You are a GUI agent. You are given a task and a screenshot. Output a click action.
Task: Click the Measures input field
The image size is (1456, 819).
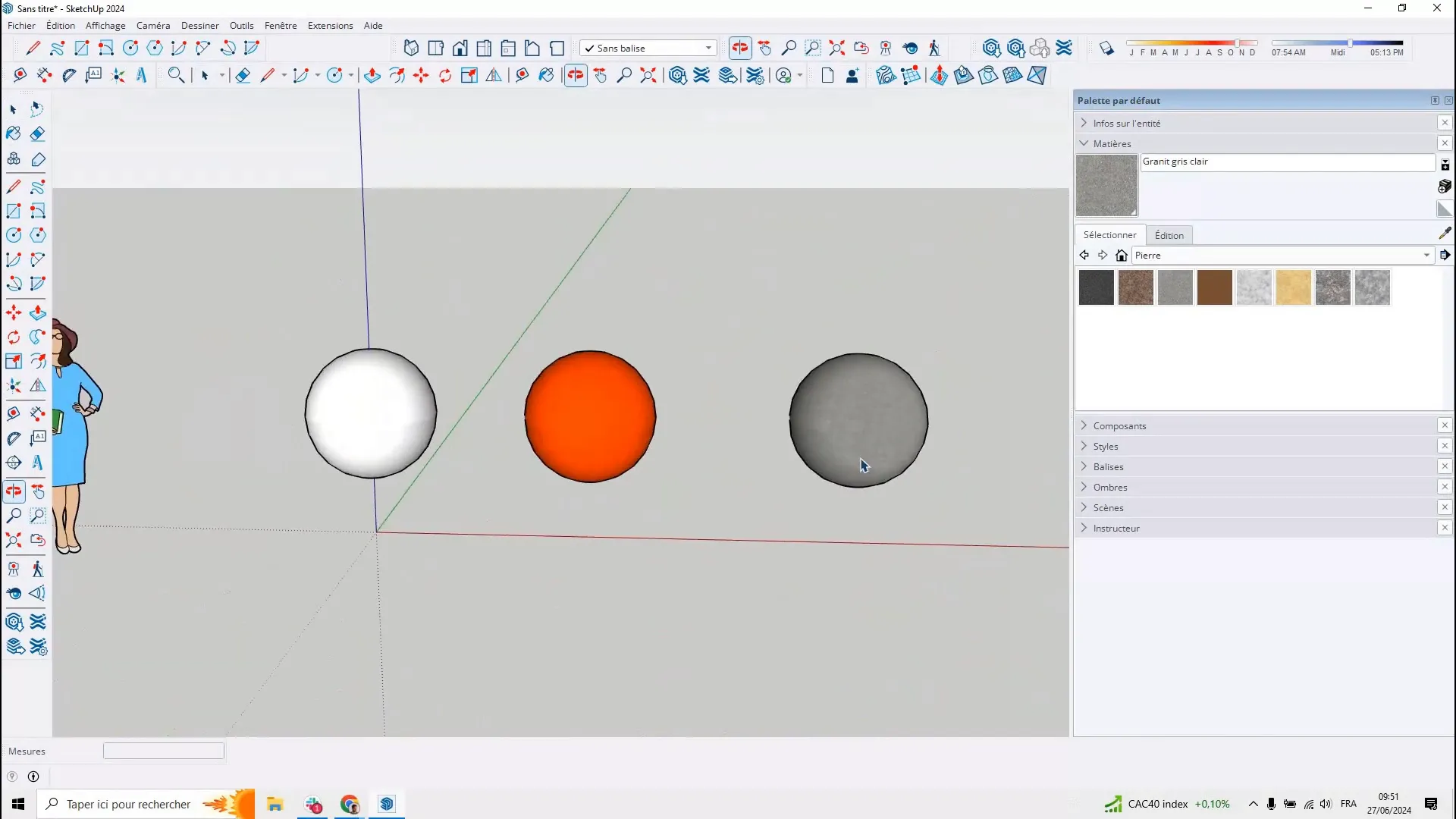(x=163, y=751)
